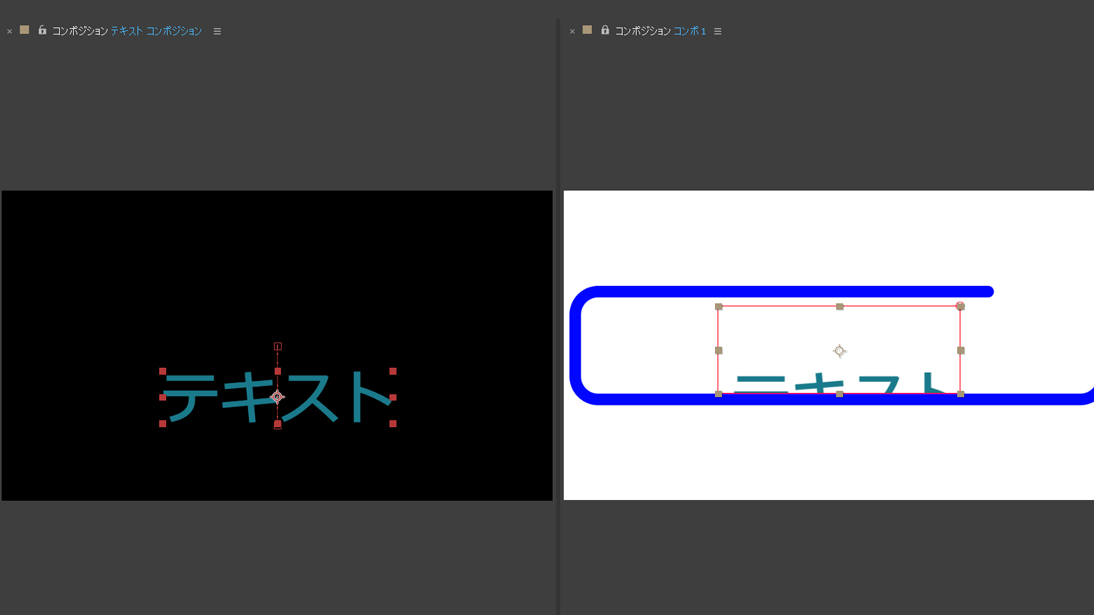This screenshot has height=615, width=1094.
Task: Click the コンポ 1 composition name link
Action: click(689, 31)
